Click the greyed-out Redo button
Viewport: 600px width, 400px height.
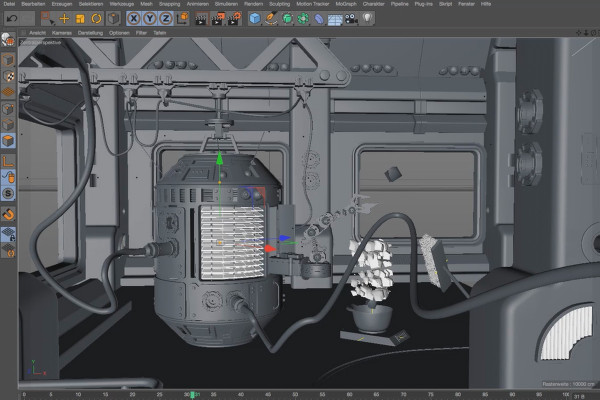[x=28, y=18]
